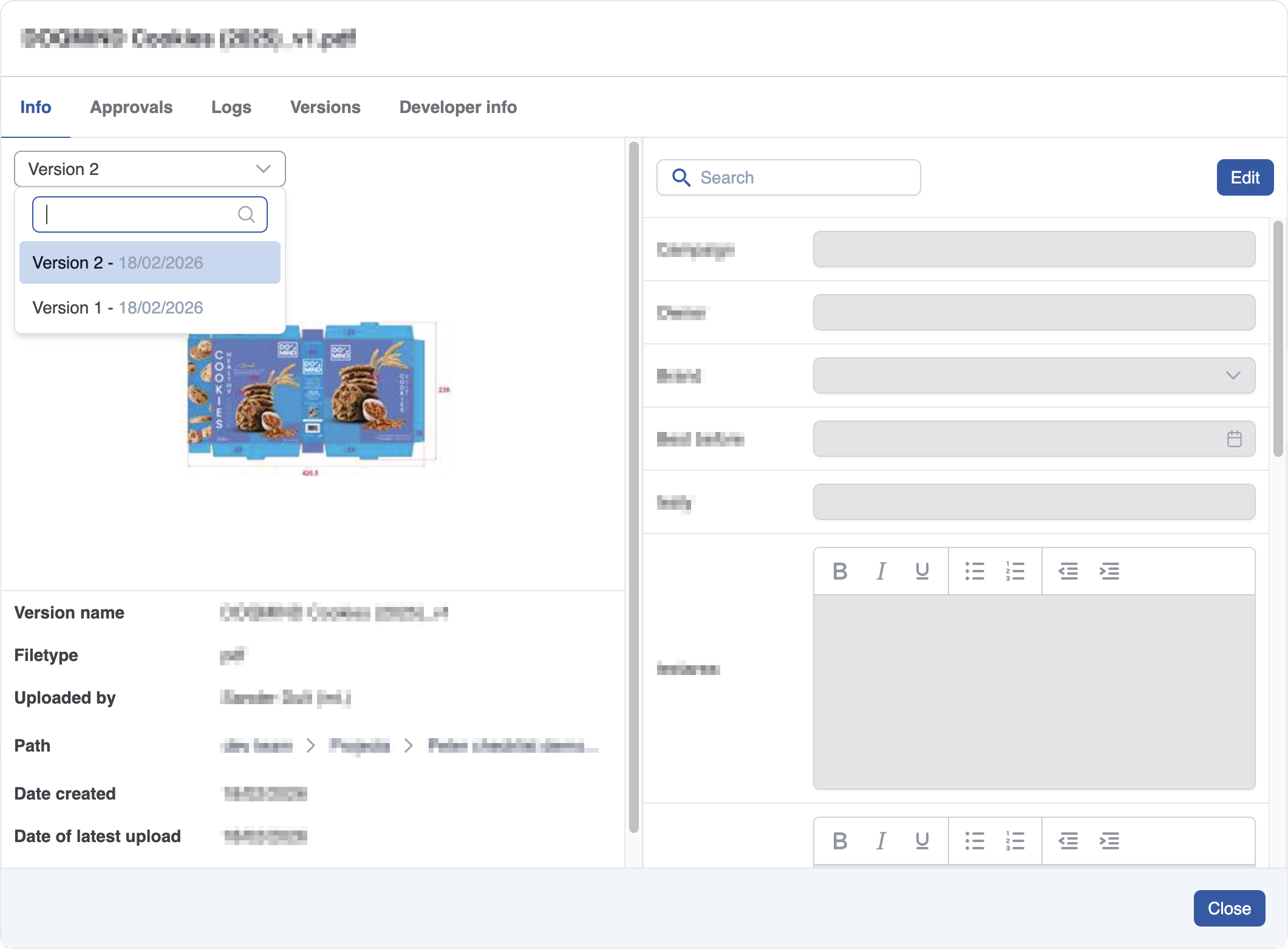Click last folder link in Path breadcrumb
Viewport: 1288px width, 949px height.
click(x=513, y=745)
